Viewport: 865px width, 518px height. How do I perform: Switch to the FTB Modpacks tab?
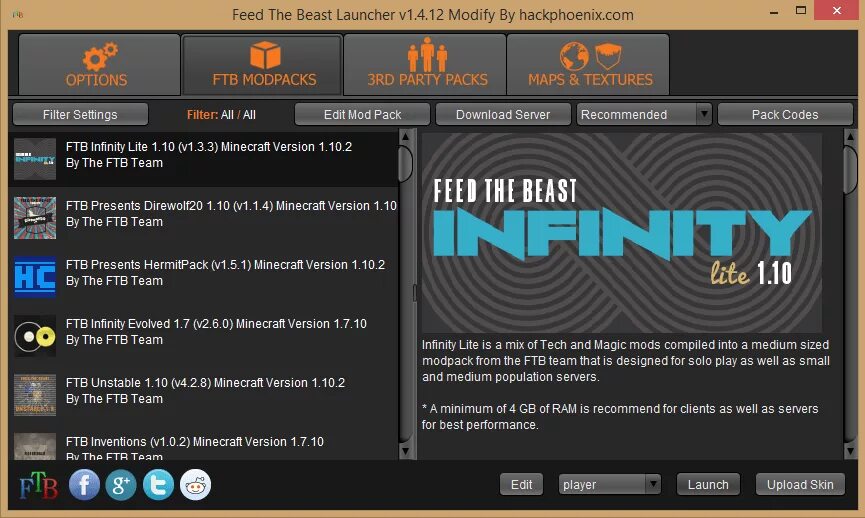[x=262, y=65]
